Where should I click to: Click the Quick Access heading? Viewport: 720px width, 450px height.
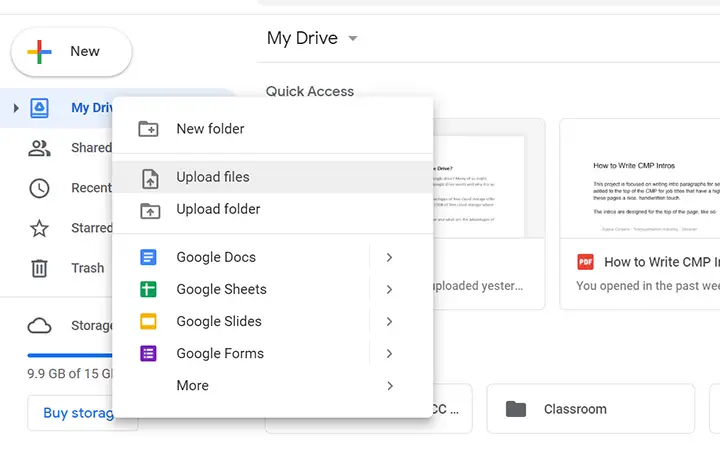pyautogui.click(x=310, y=91)
